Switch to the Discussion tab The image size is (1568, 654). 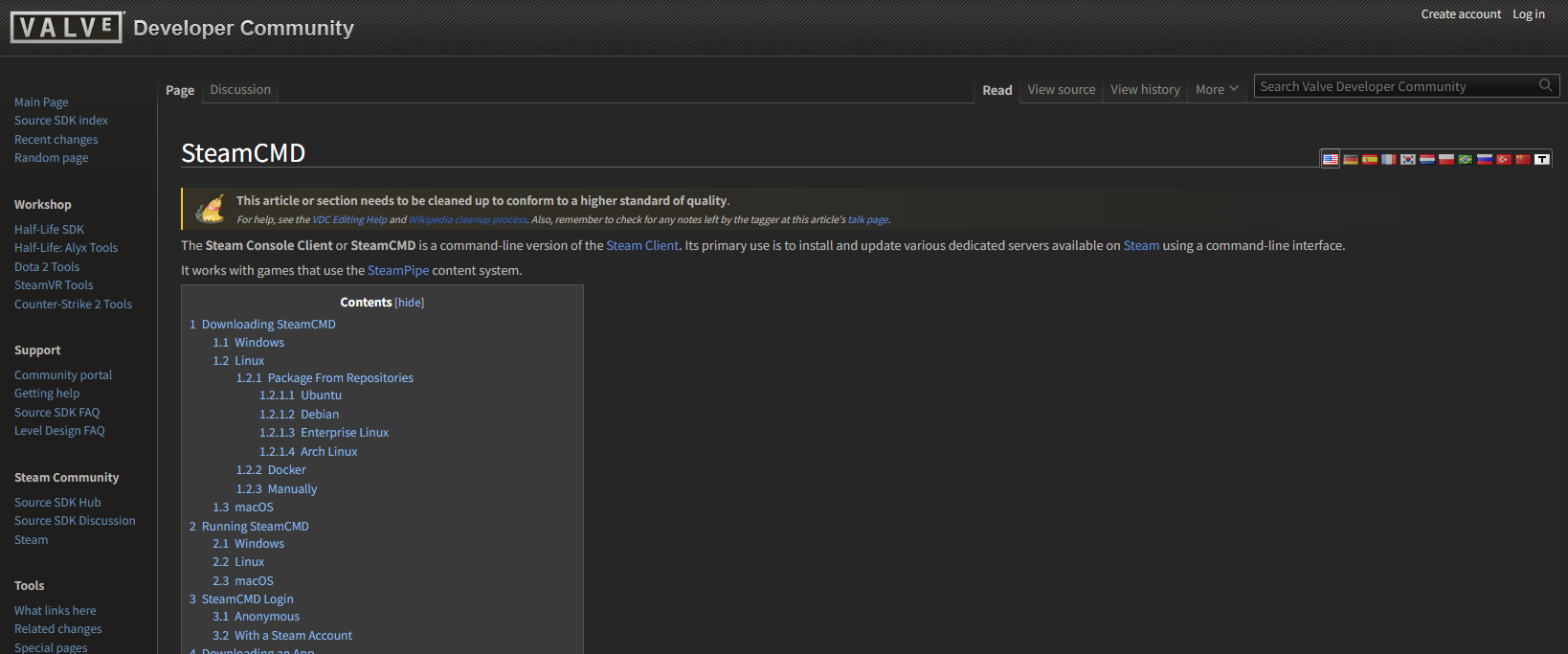pos(240,89)
